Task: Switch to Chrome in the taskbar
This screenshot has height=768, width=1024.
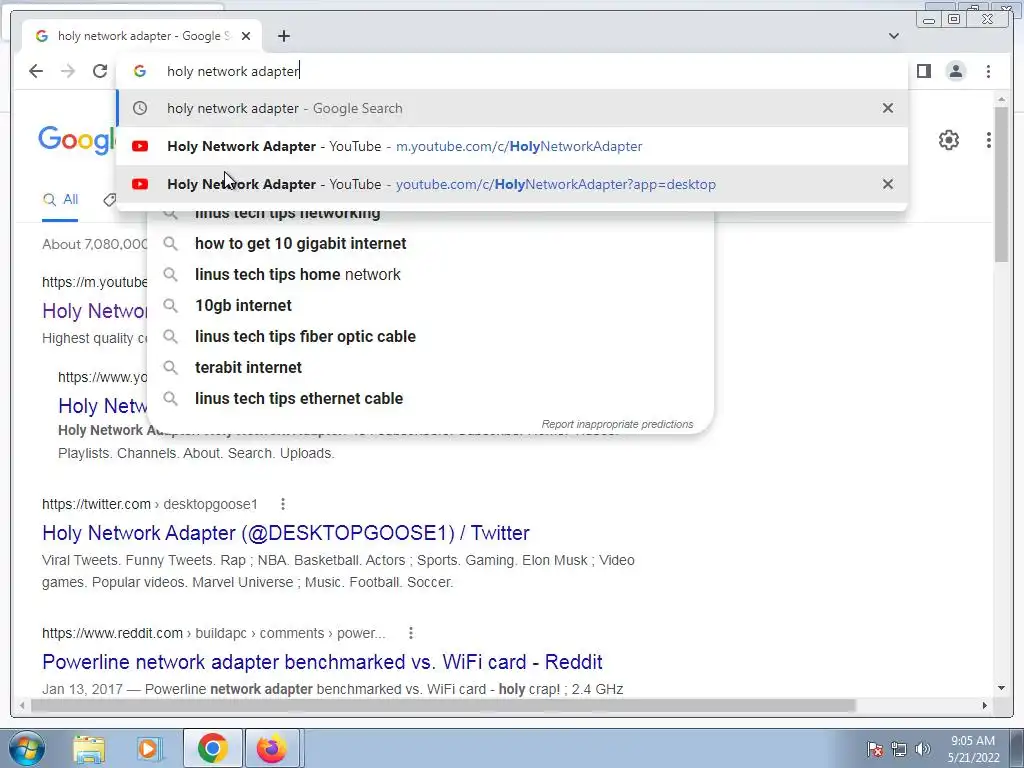Action: 212,748
